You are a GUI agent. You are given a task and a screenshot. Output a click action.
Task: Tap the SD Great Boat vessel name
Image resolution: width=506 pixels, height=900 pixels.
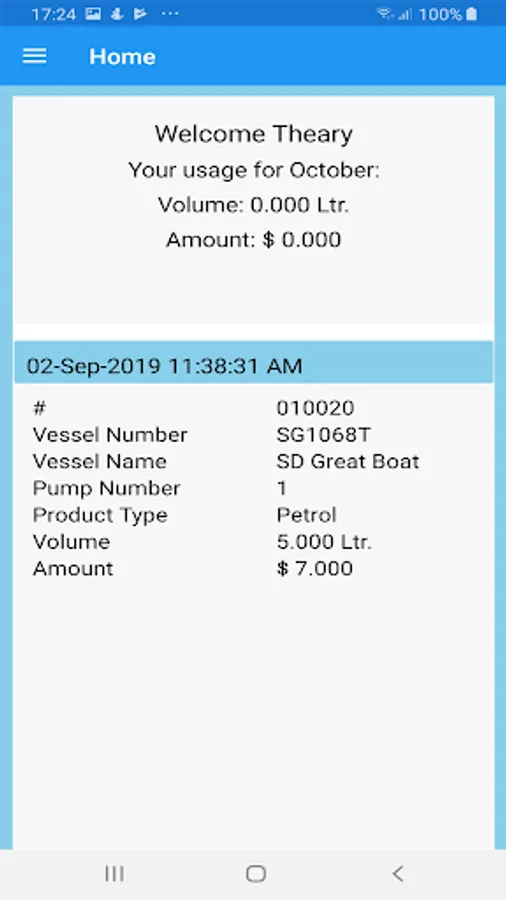348,461
